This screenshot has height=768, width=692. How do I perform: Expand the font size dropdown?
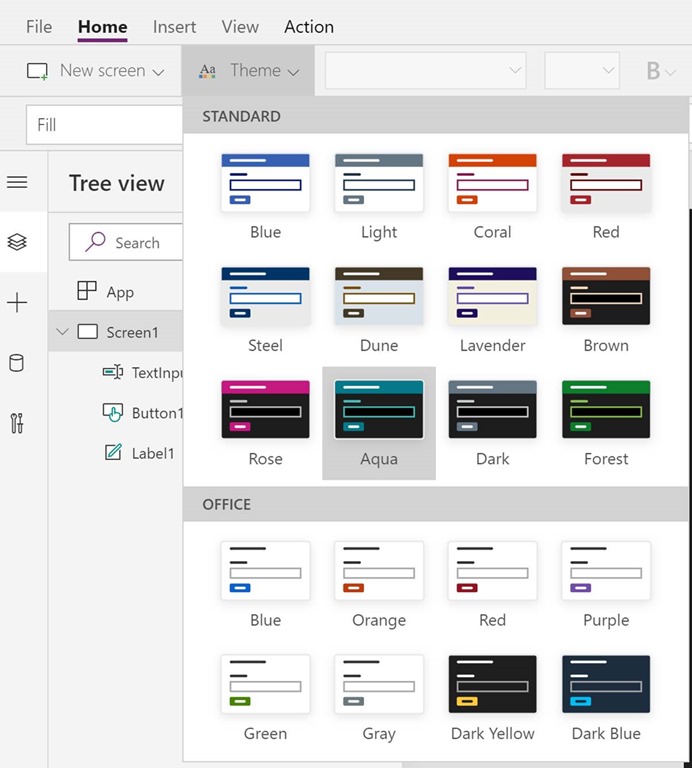click(581, 71)
